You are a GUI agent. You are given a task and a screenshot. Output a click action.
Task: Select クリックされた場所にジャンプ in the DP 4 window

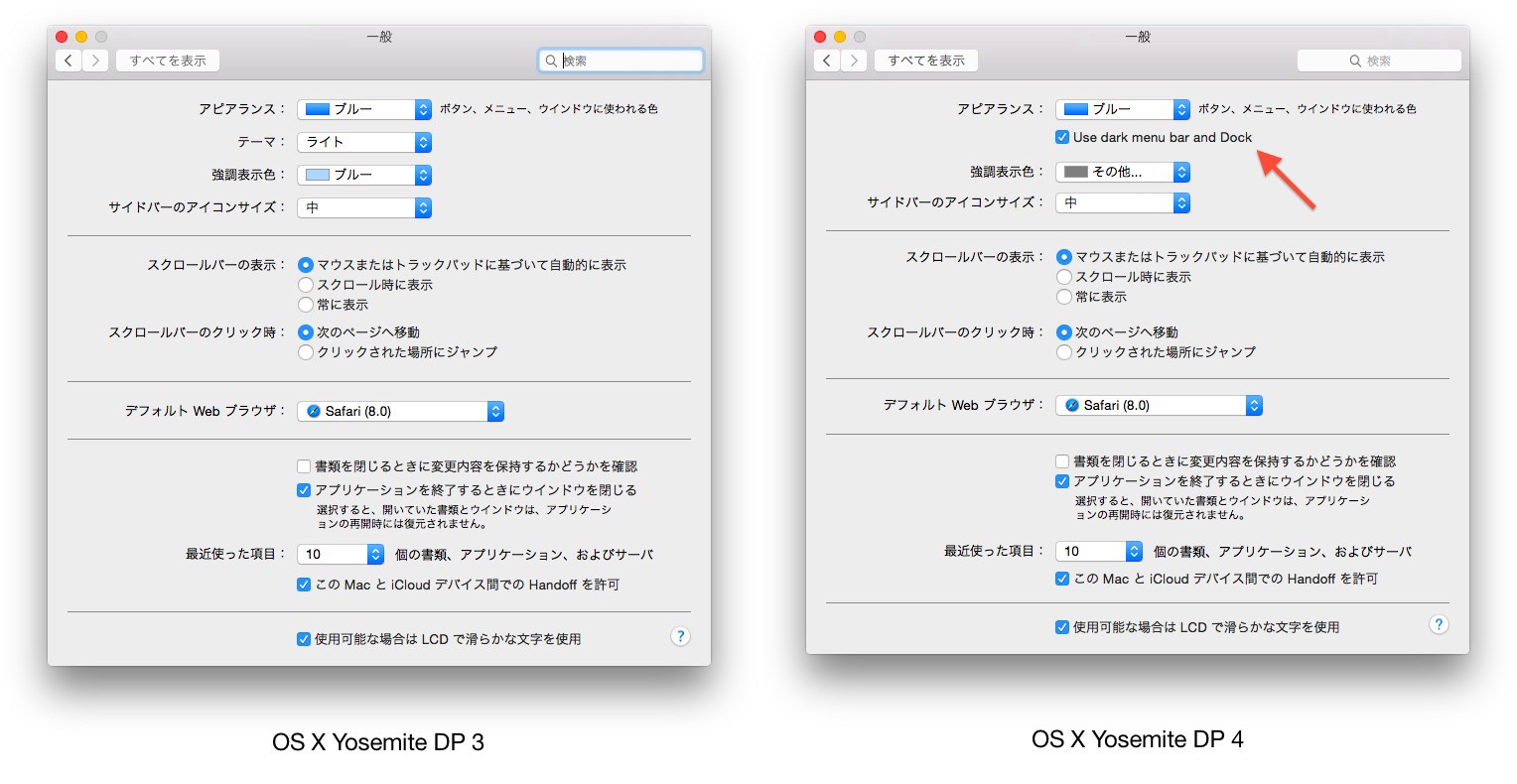coord(1064,352)
